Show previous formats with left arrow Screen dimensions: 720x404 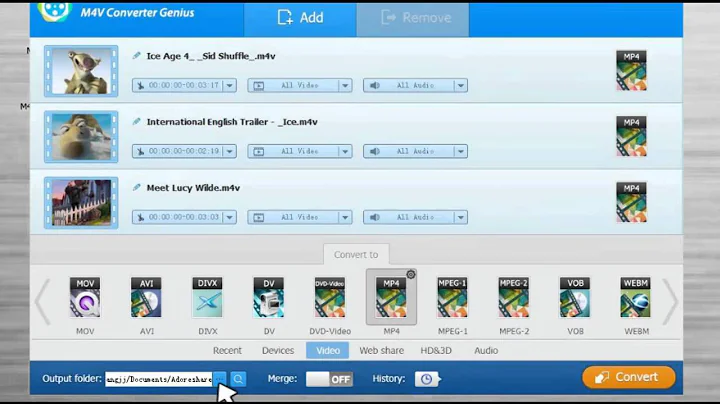pyautogui.click(x=43, y=302)
